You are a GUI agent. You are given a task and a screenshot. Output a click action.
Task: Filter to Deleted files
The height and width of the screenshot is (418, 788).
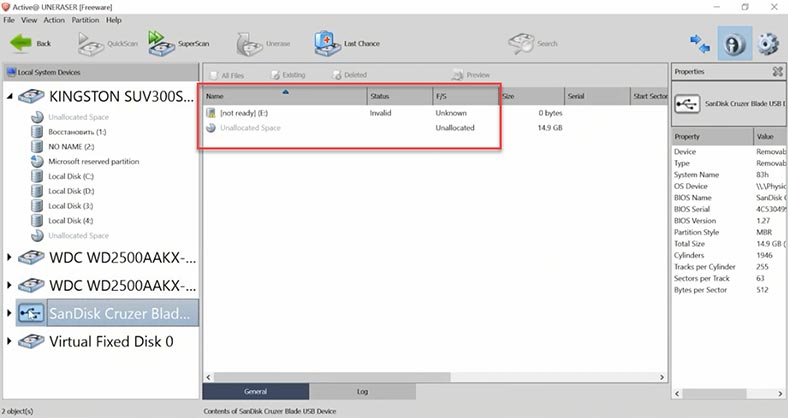tap(349, 75)
